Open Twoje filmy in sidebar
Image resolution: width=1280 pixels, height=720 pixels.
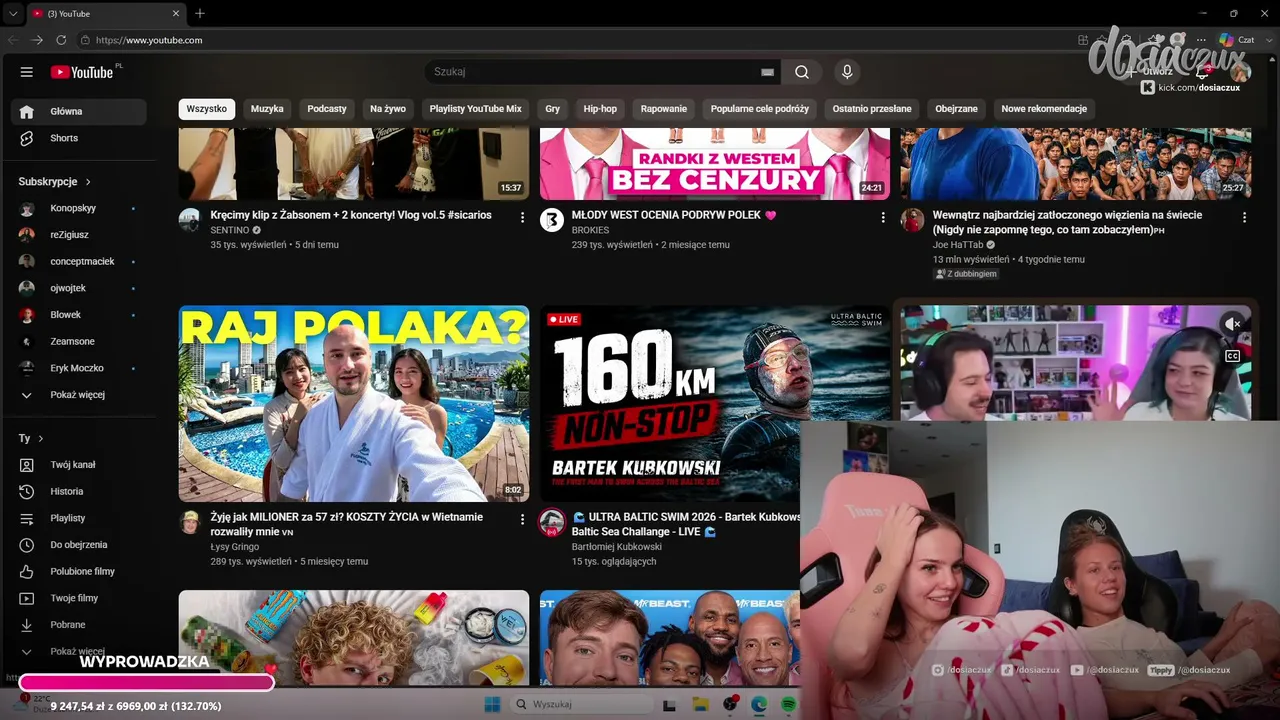[78, 598]
